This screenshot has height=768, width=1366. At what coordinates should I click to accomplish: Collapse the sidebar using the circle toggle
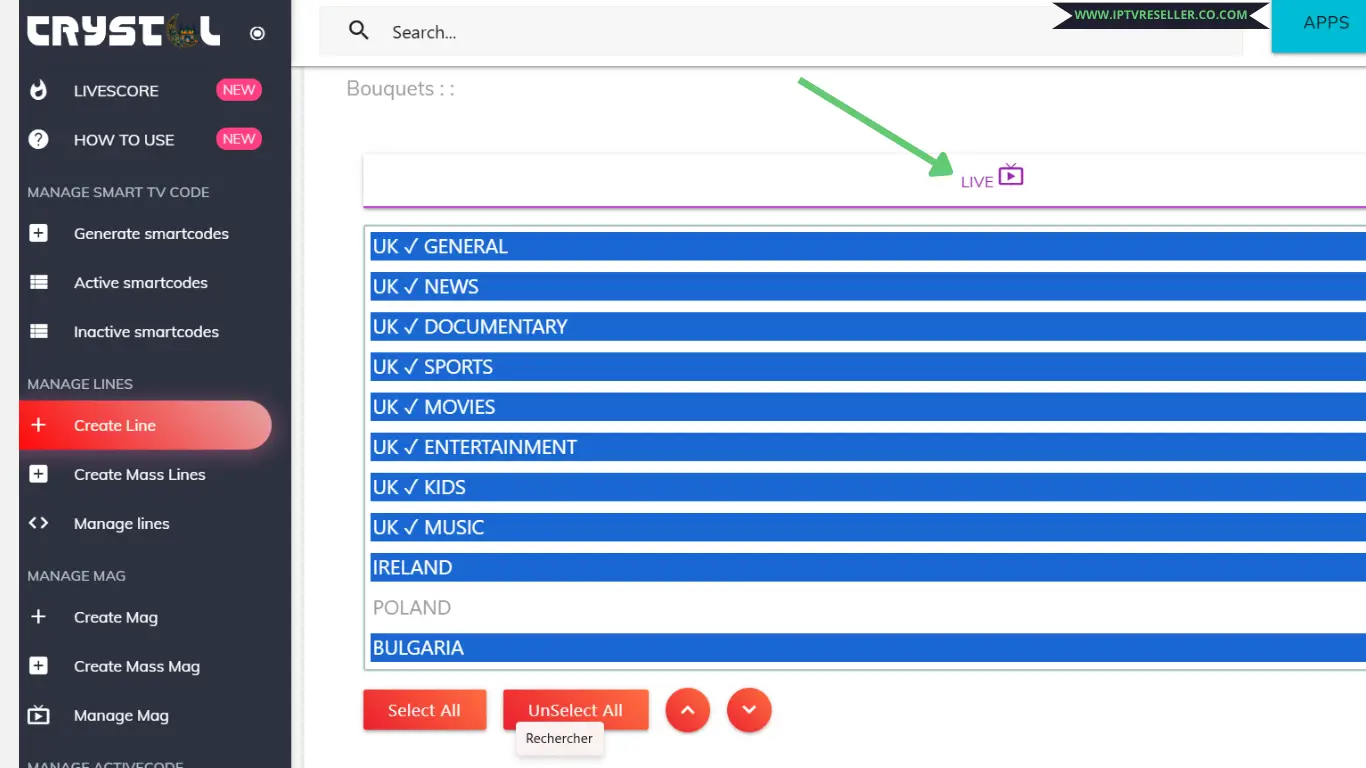[257, 33]
